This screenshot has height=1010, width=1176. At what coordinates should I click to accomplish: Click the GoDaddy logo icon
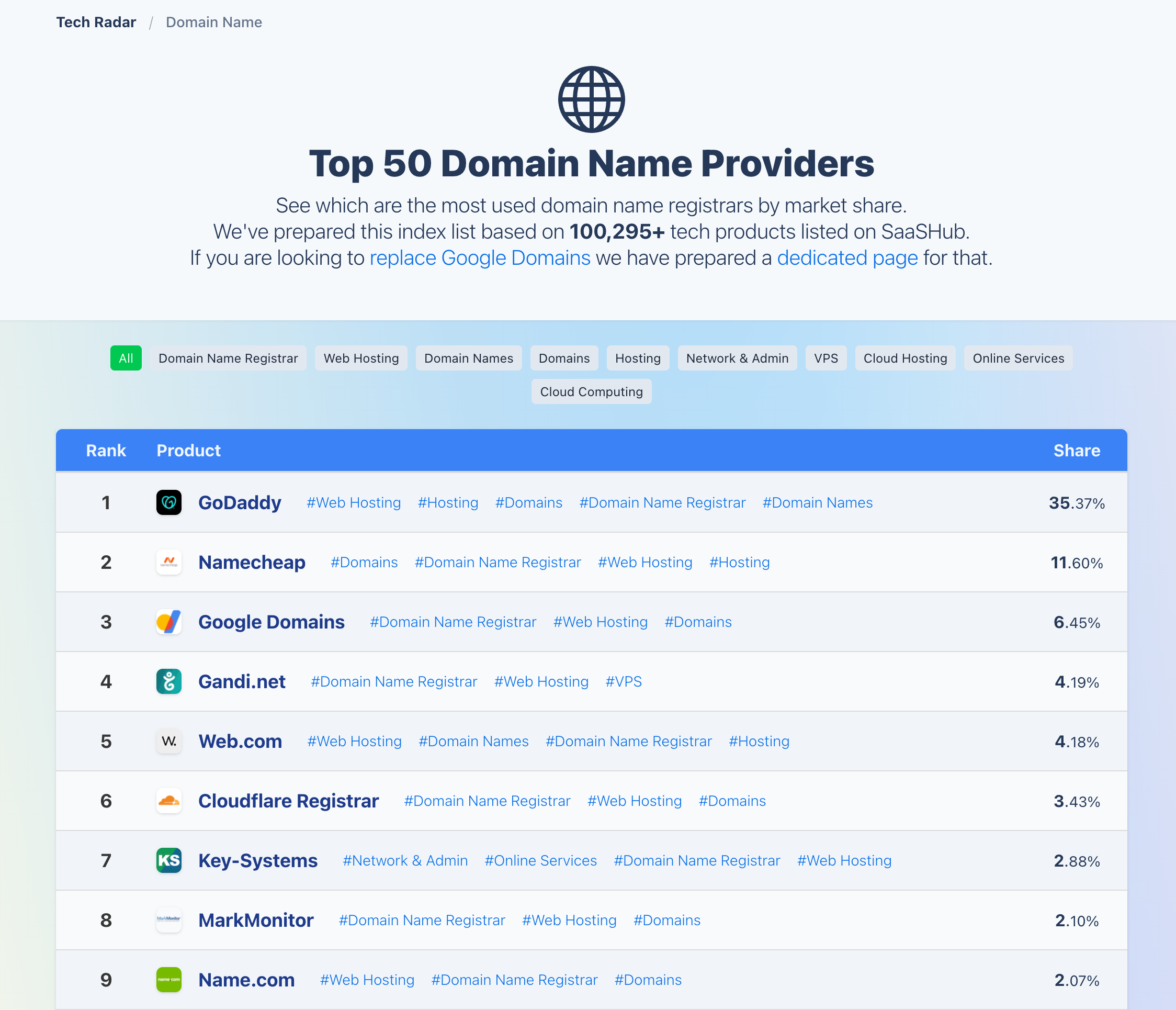(x=168, y=502)
